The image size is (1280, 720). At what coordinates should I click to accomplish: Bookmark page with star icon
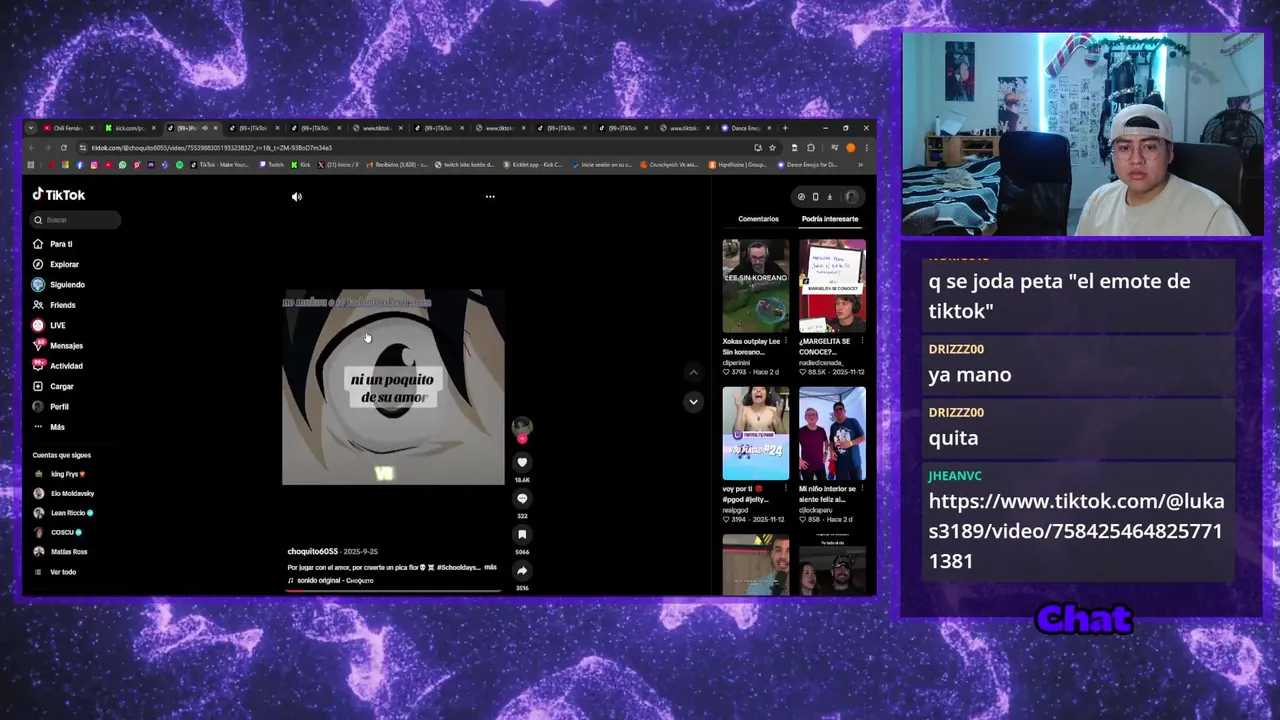pyautogui.click(x=772, y=148)
